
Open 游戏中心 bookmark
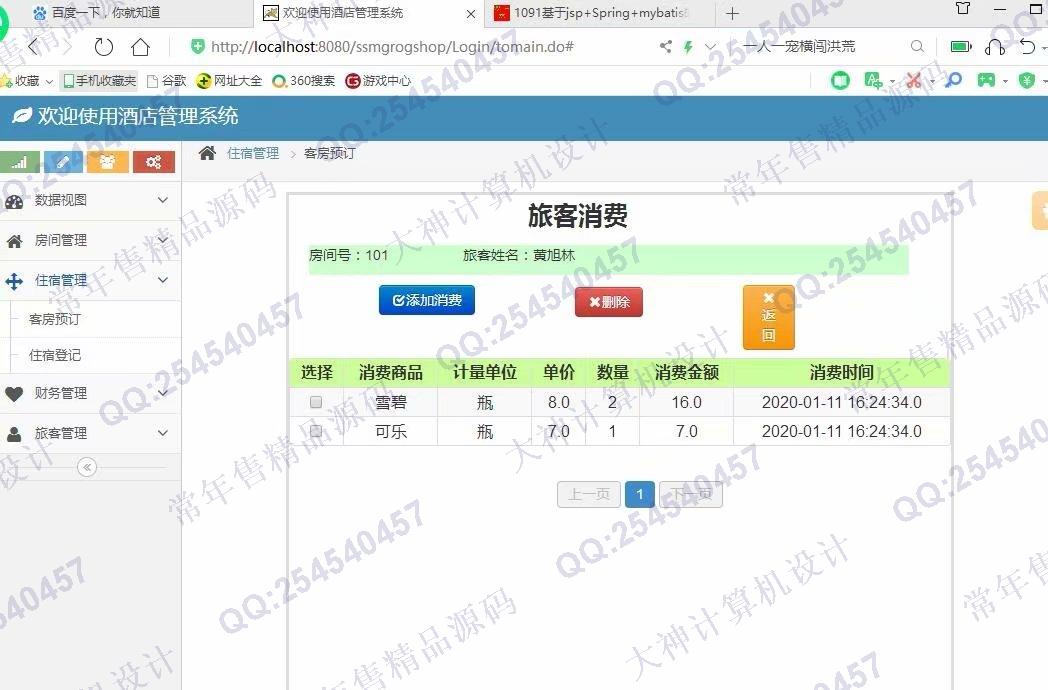(x=378, y=81)
